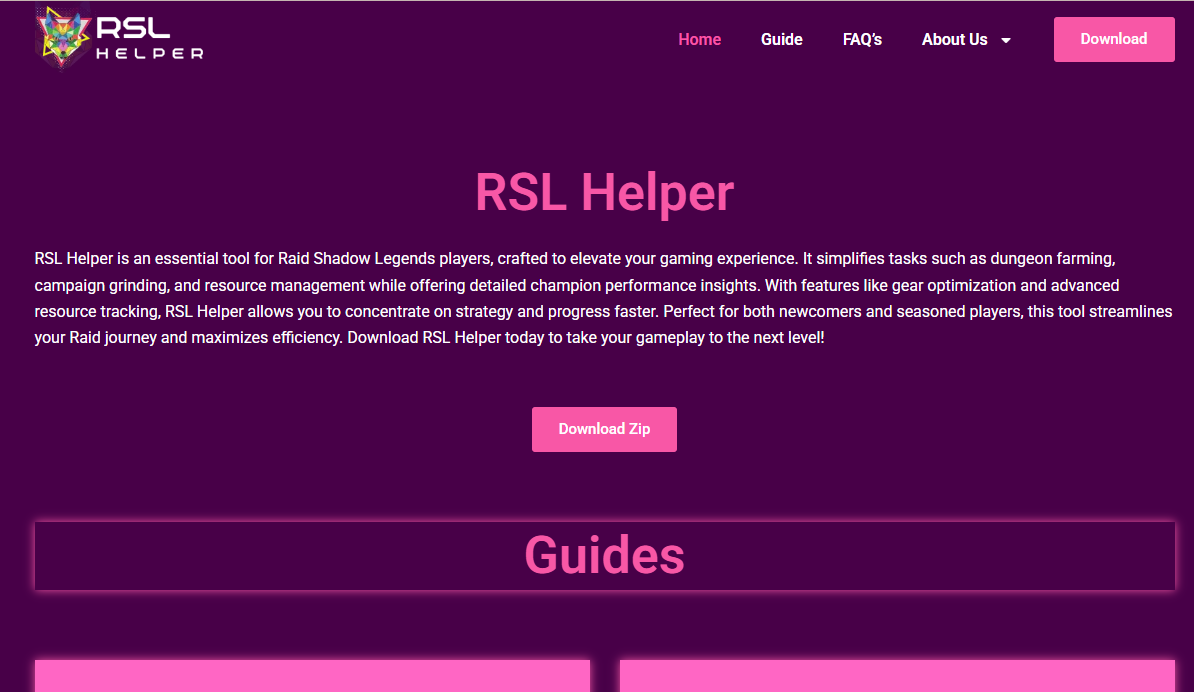The image size is (1194, 692).
Task: Click the Download Zip button
Action: [604, 429]
